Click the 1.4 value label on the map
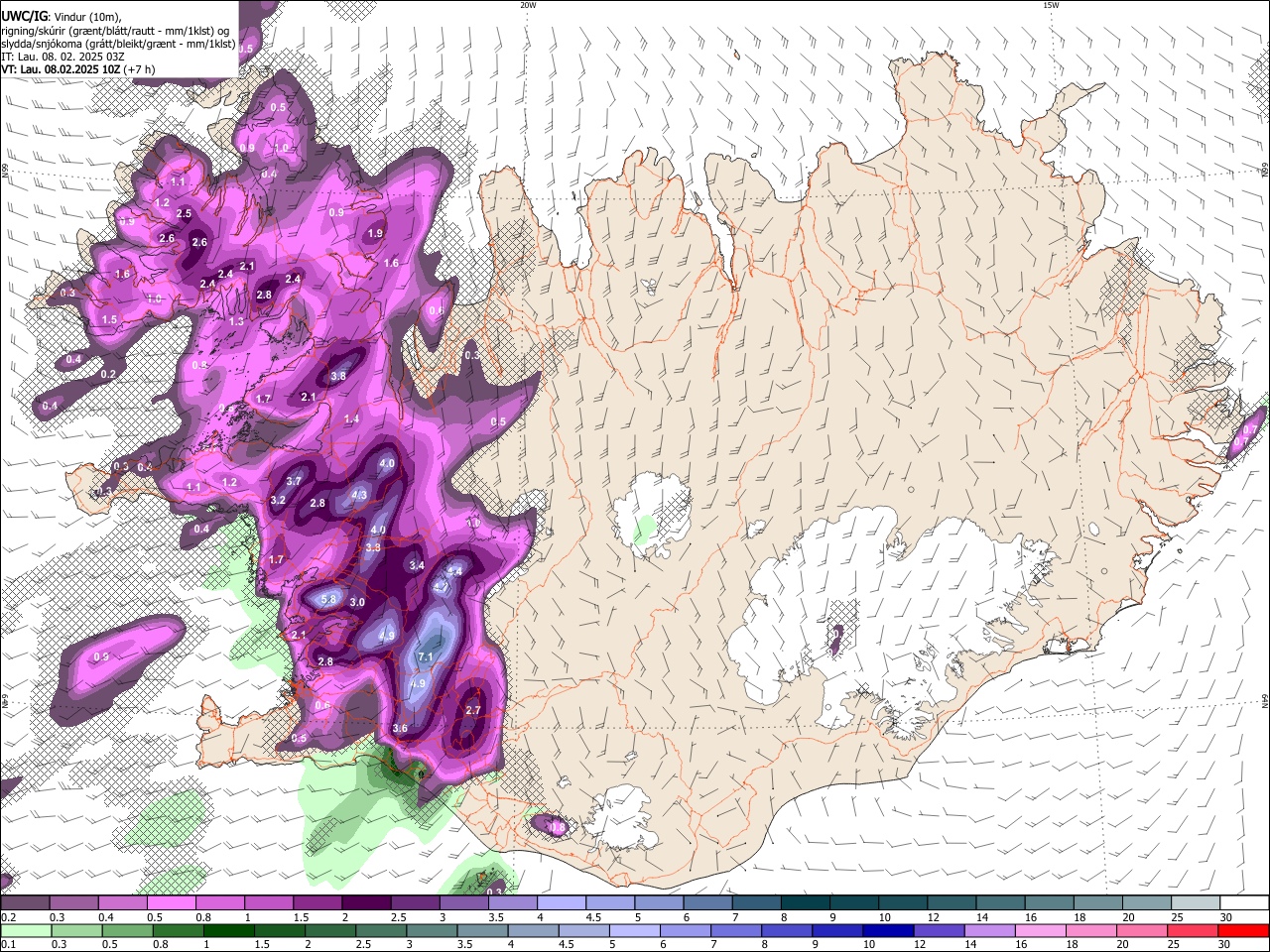This screenshot has width=1270, height=952. [x=351, y=419]
